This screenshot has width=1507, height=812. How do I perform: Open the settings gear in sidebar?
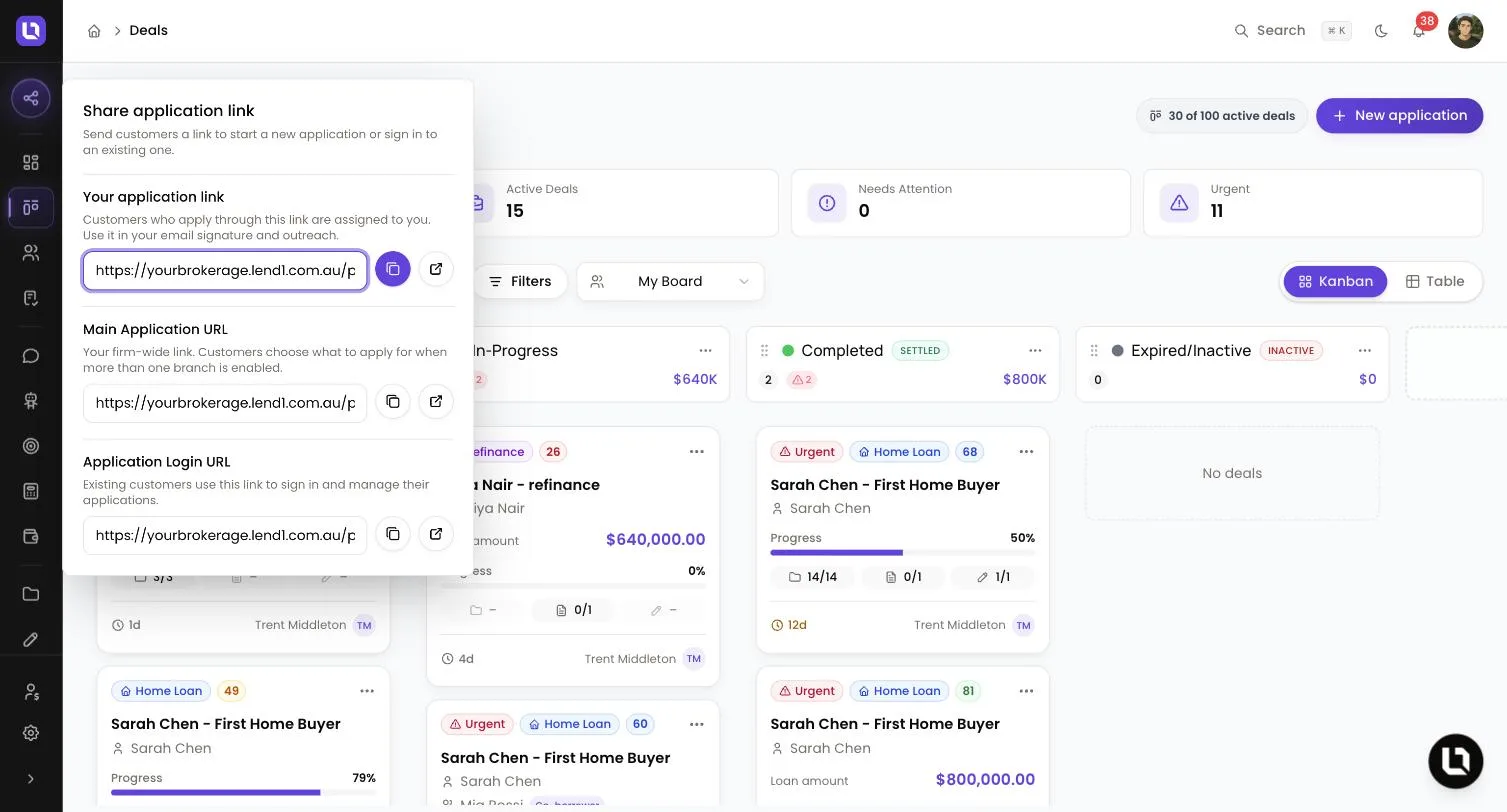pos(31,733)
